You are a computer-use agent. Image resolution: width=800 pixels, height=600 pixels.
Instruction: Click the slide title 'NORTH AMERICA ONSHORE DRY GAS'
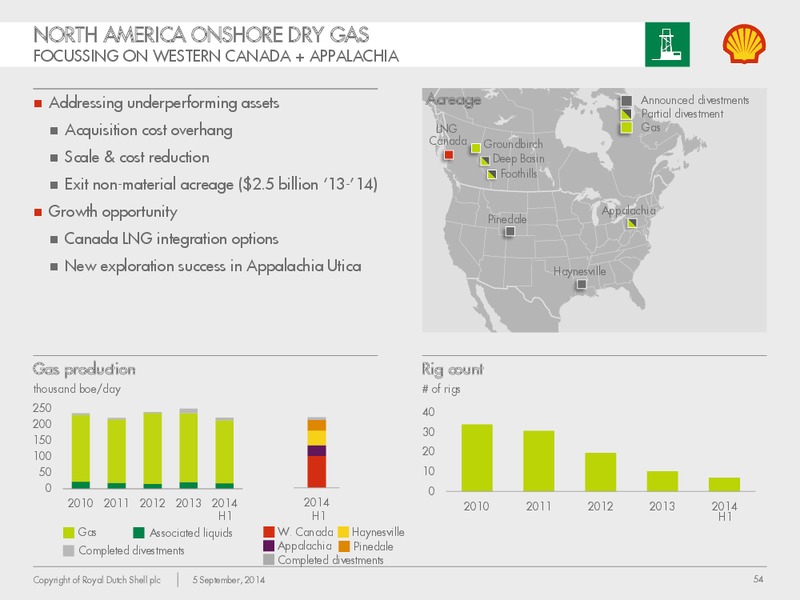201,35
